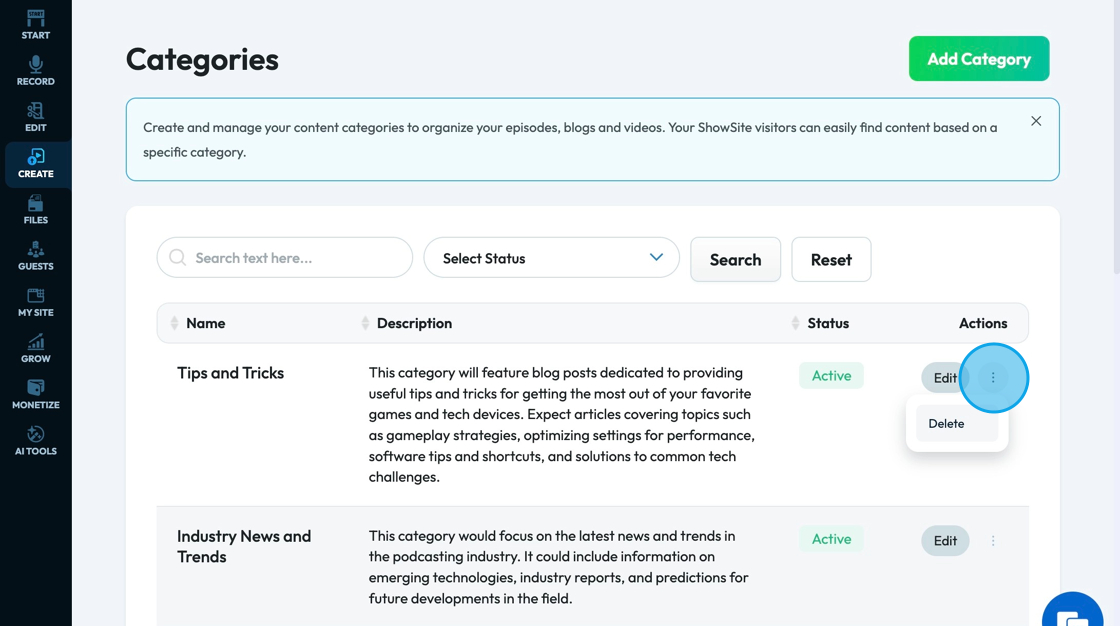This screenshot has height=626, width=1120.
Task: Open the Files sidebar section
Action: (x=35, y=210)
